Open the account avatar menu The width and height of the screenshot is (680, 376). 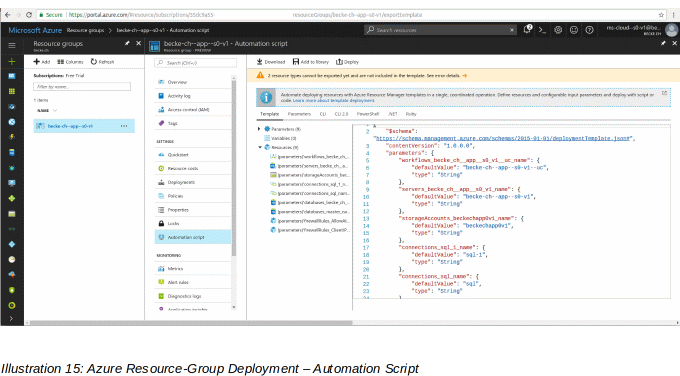click(x=671, y=29)
